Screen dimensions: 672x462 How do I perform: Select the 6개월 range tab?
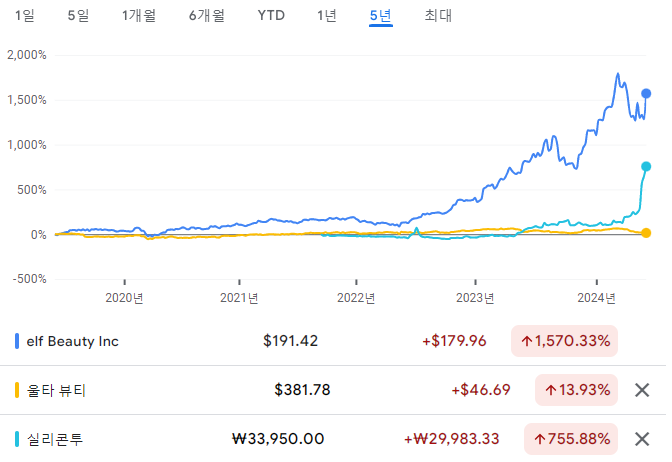206,15
